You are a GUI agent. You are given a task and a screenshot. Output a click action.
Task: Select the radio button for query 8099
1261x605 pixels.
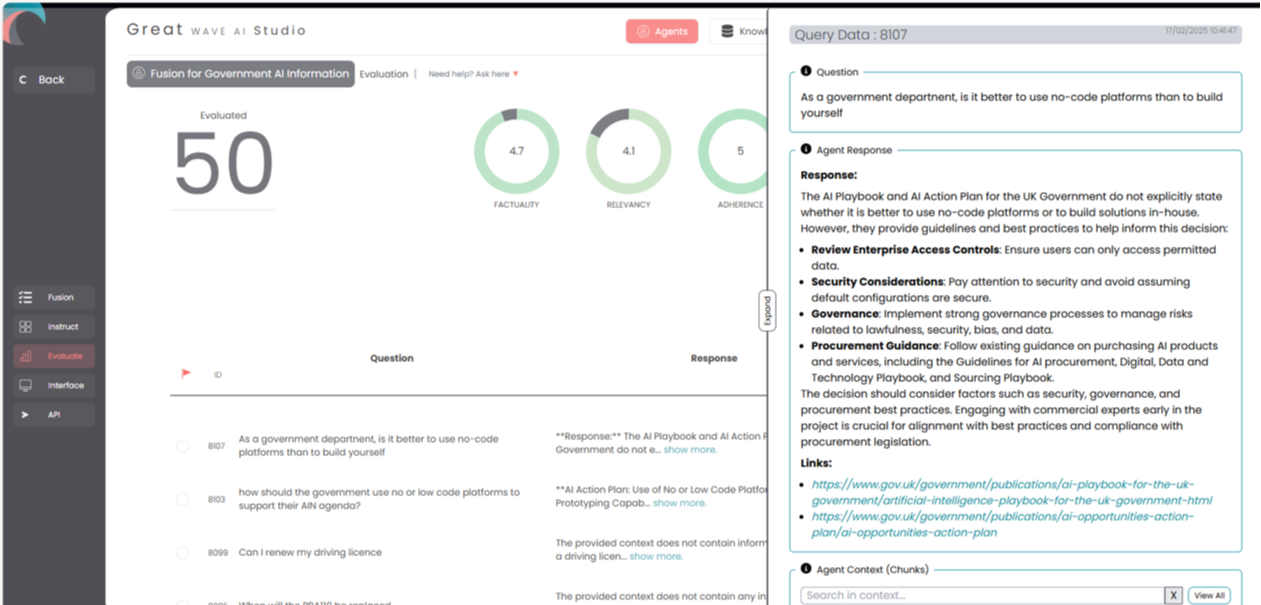coord(182,552)
